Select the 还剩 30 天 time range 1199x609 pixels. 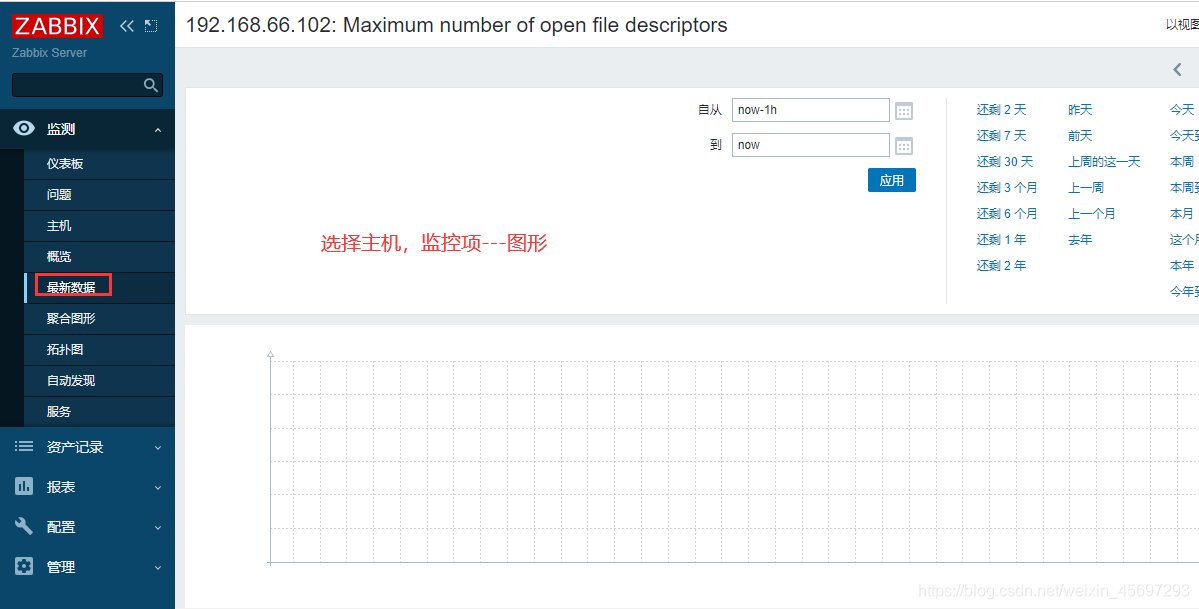tap(1005, 161)
